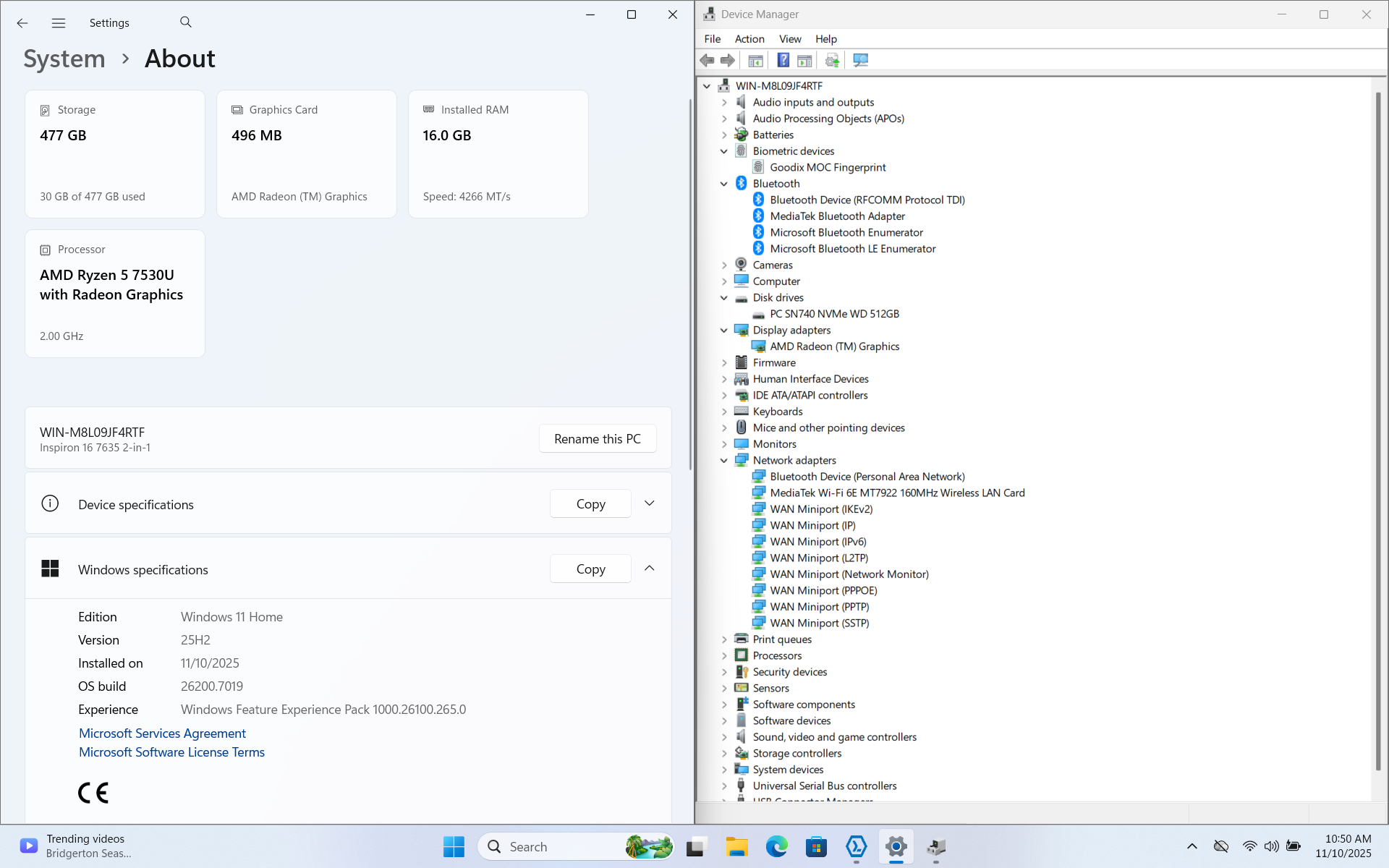Image resolution: width=1389 pixels, height=868 pixels.
Task: Open the View menu in Device Manager
Action: pos(789,39)
